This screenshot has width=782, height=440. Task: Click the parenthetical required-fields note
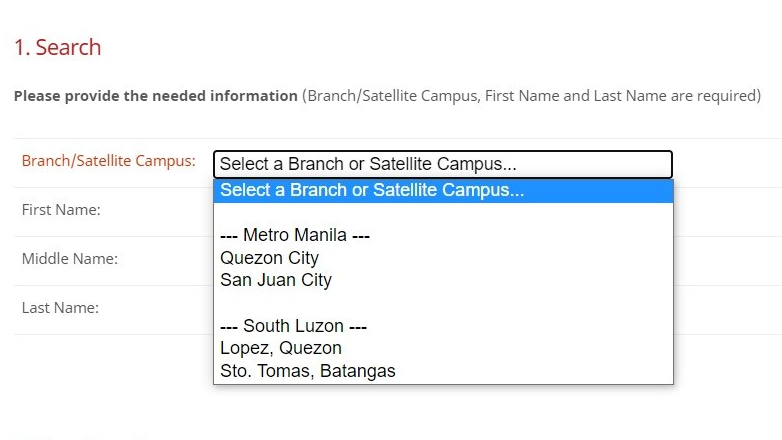[x=532, y=97]
